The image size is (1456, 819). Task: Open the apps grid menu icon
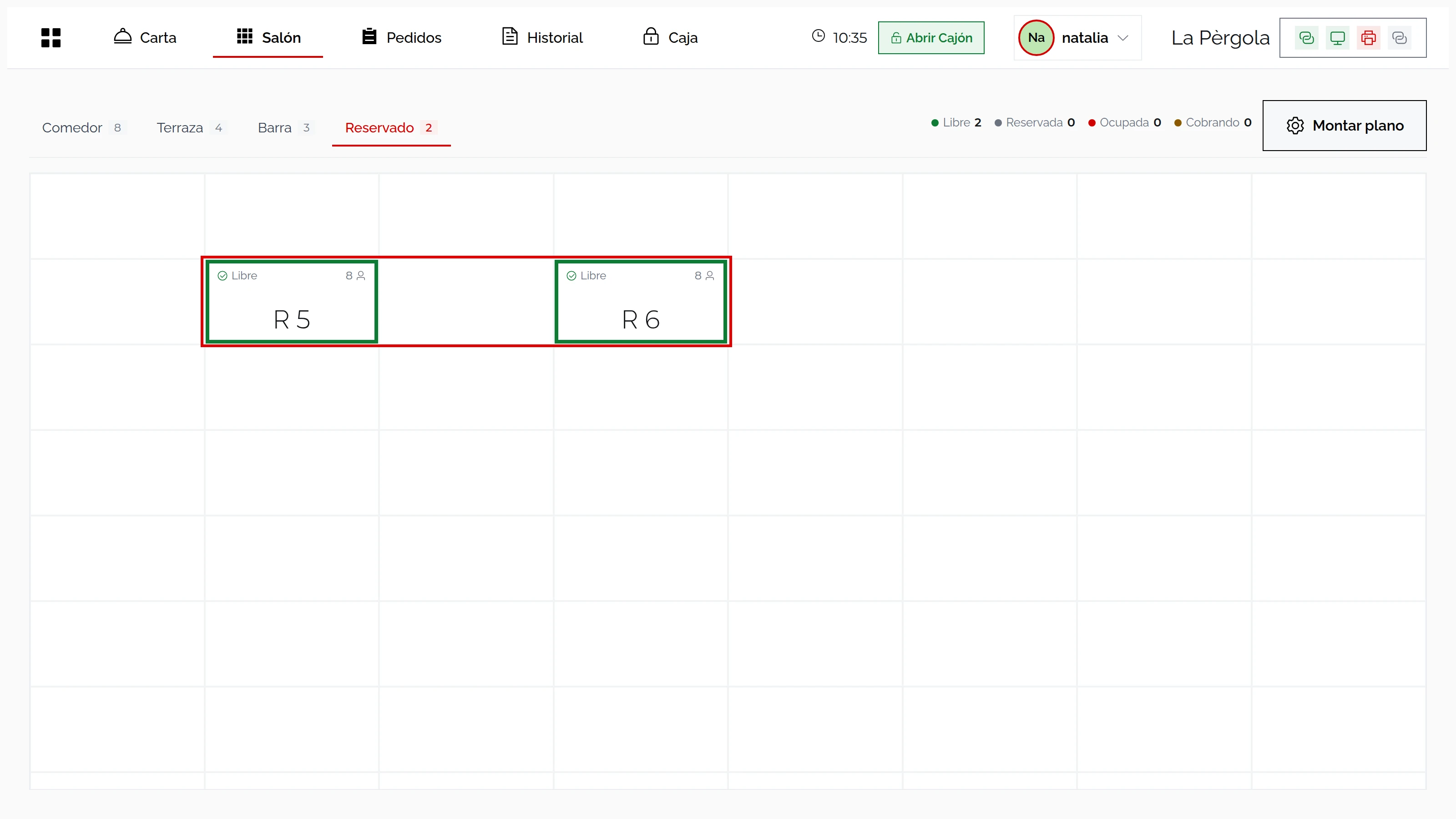[51, 37]
